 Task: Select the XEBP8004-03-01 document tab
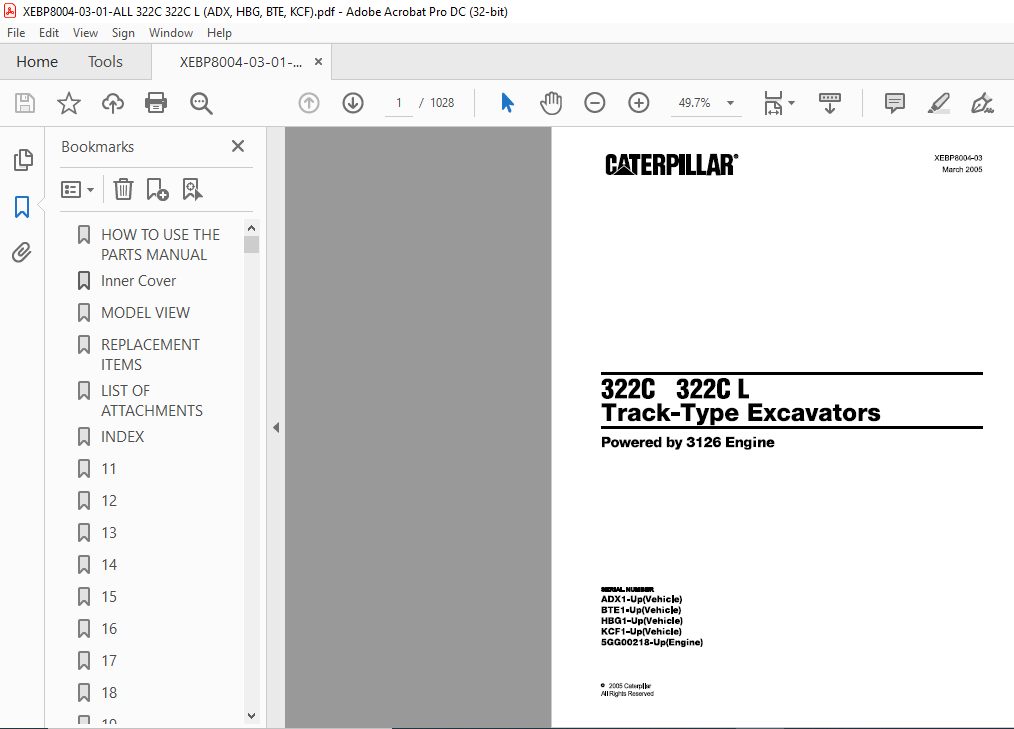(x=241, y=62)
